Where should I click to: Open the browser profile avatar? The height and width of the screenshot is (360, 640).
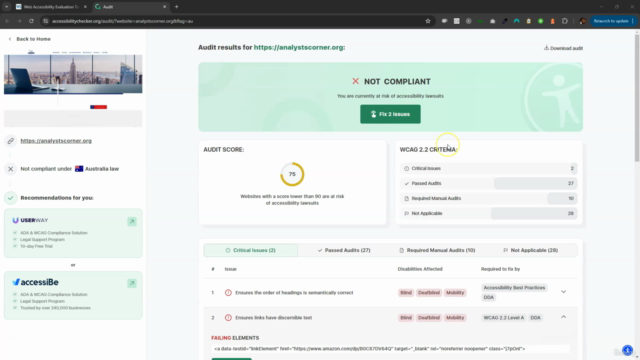click(582, 21)
